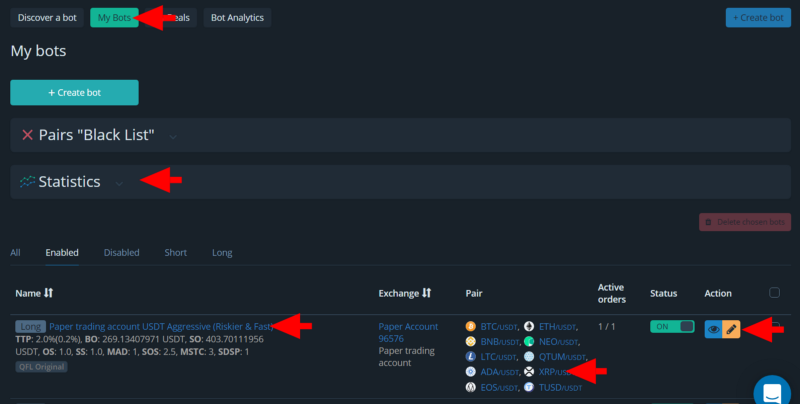Click the NEO coin icon
Image resolution: width=800 pixels, height=404 pixels.
point(529,341)
